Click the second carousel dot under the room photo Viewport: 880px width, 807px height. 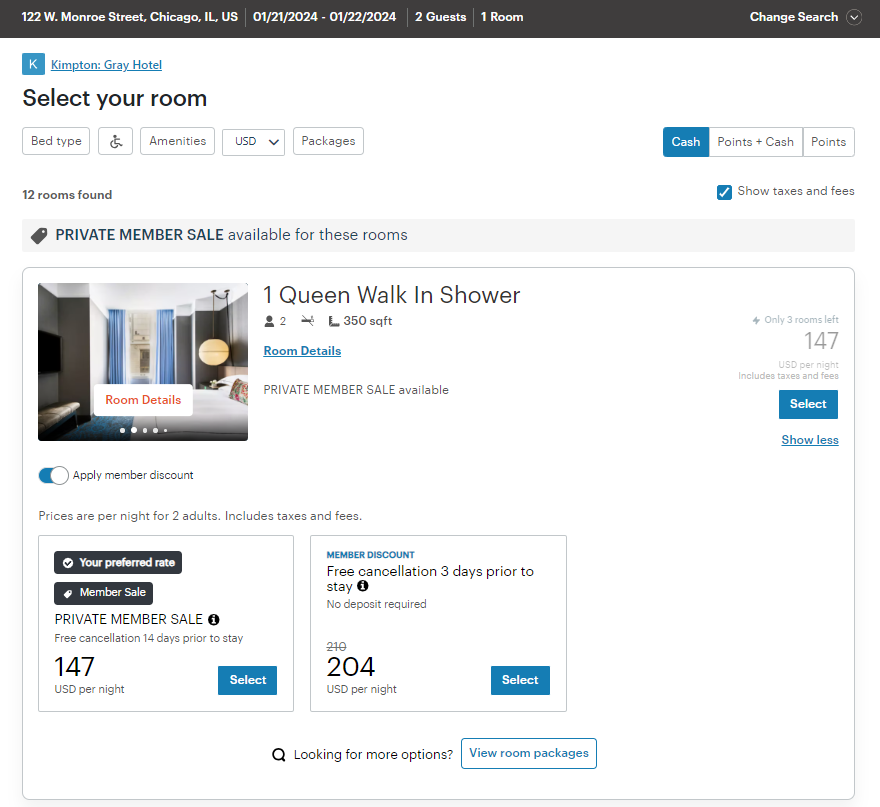point(133,430)
